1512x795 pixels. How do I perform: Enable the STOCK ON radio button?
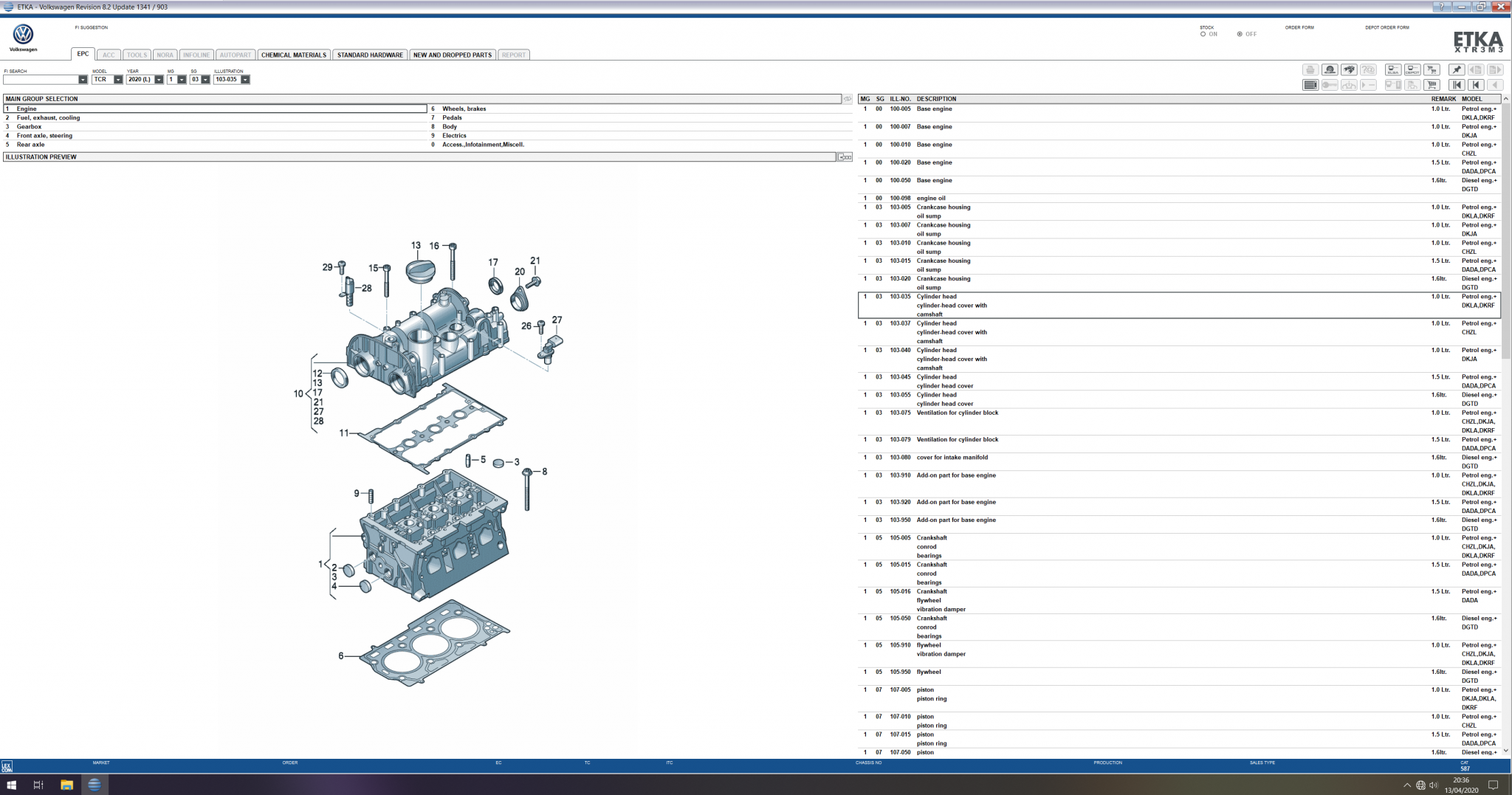point(1203,33)
